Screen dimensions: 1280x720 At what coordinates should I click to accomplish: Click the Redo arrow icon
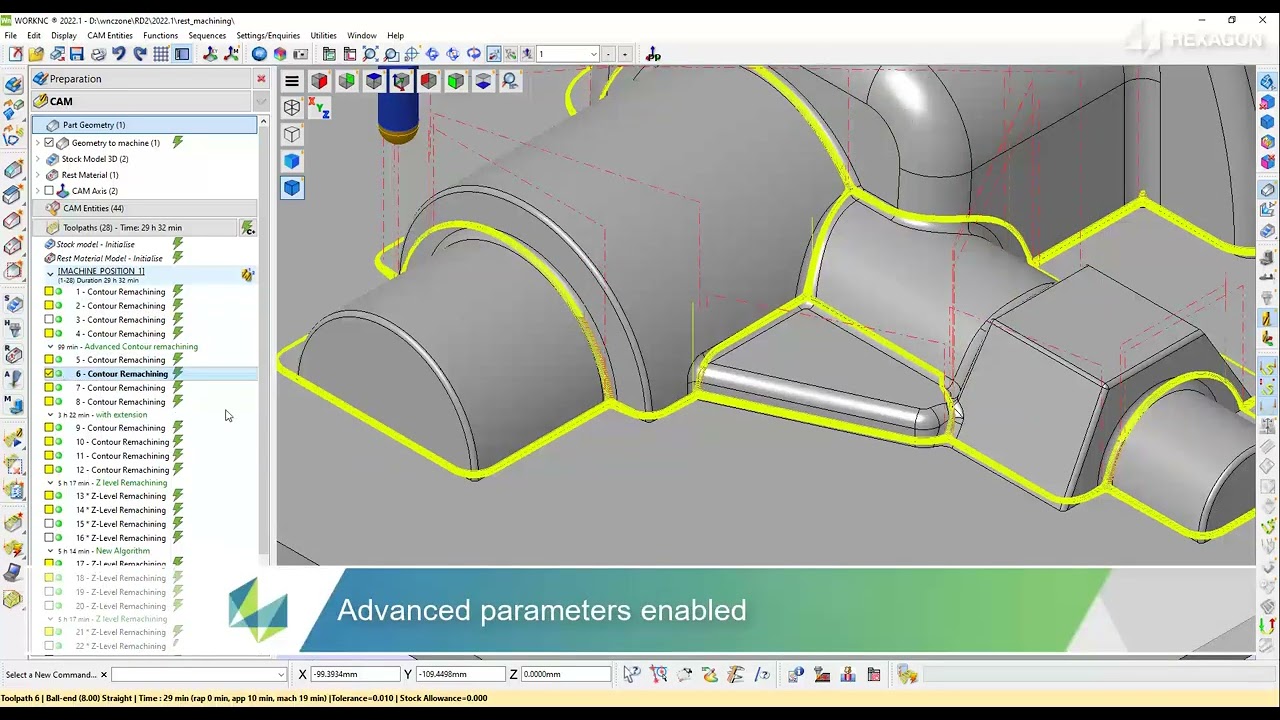[x=140, y=54]
